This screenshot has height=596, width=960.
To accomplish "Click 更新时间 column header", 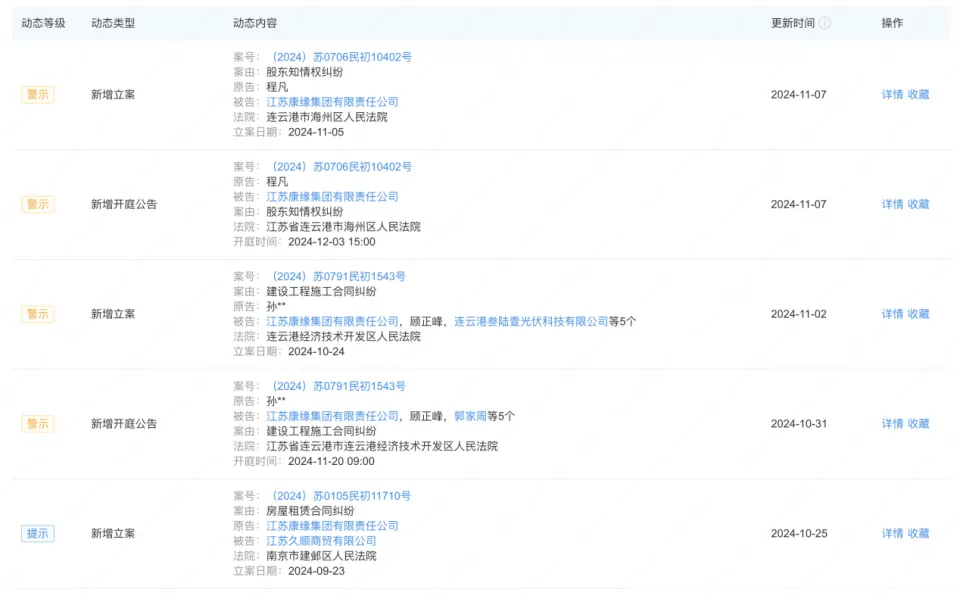I will pyautogui.click(x=793, y=23).
